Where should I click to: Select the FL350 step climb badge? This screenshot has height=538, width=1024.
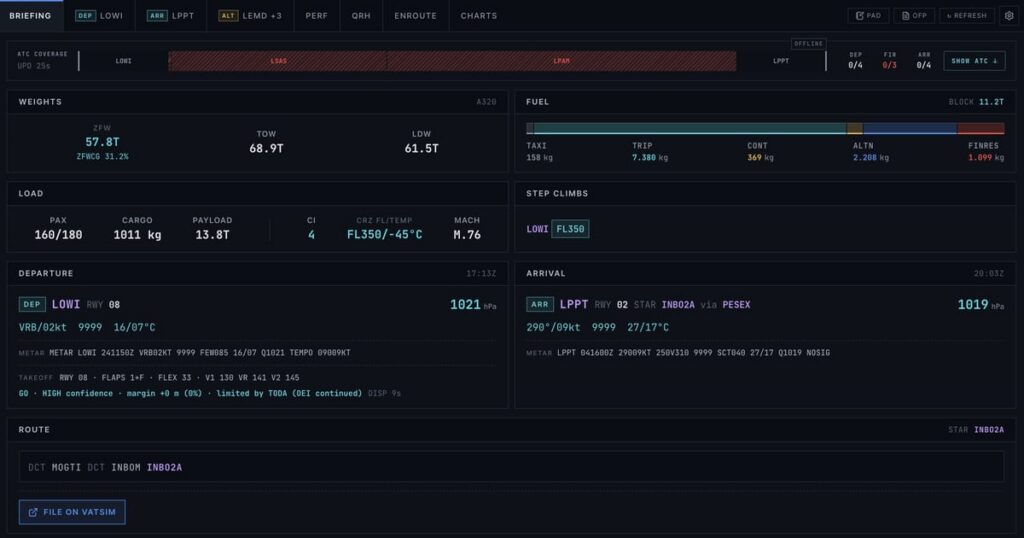pyautogui.click(x=570, y=229)
